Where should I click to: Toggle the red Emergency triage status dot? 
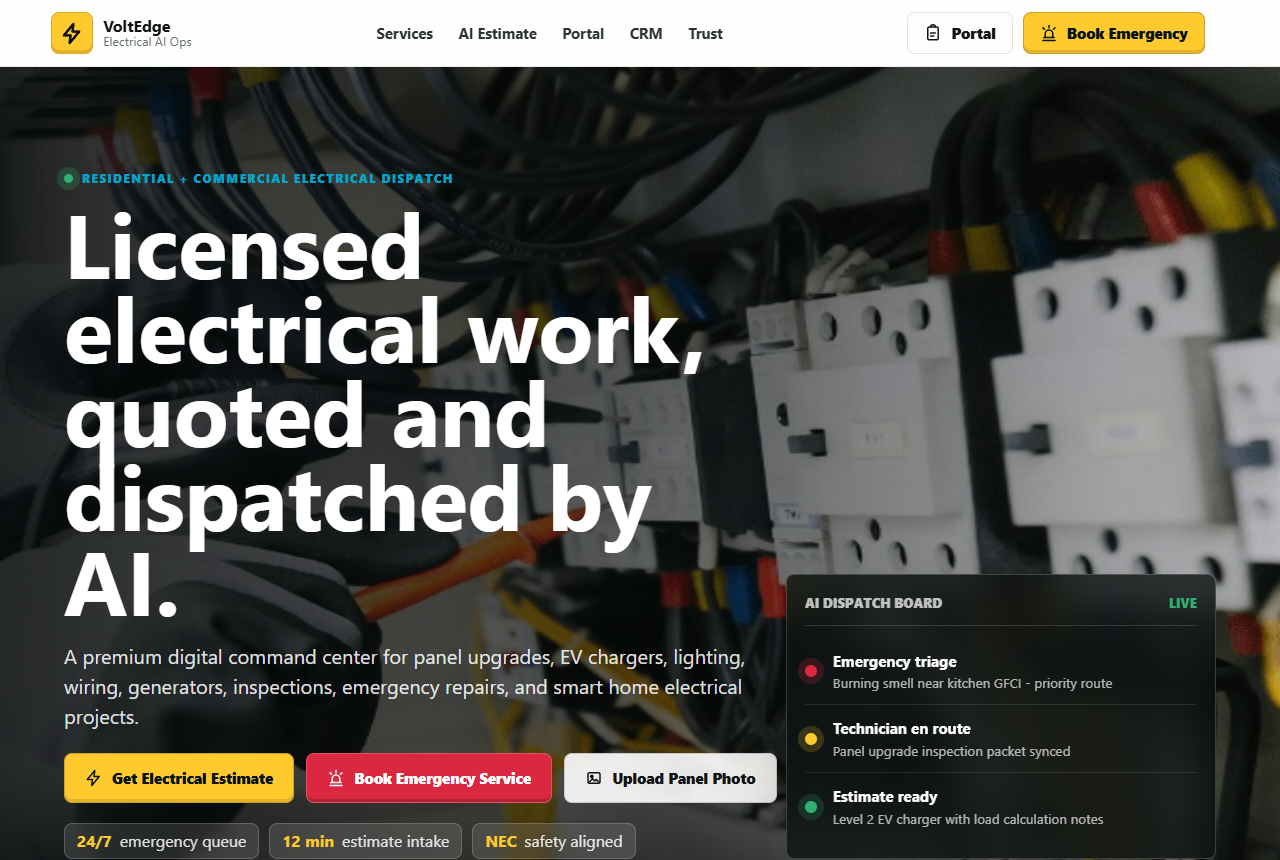point(811,671)
